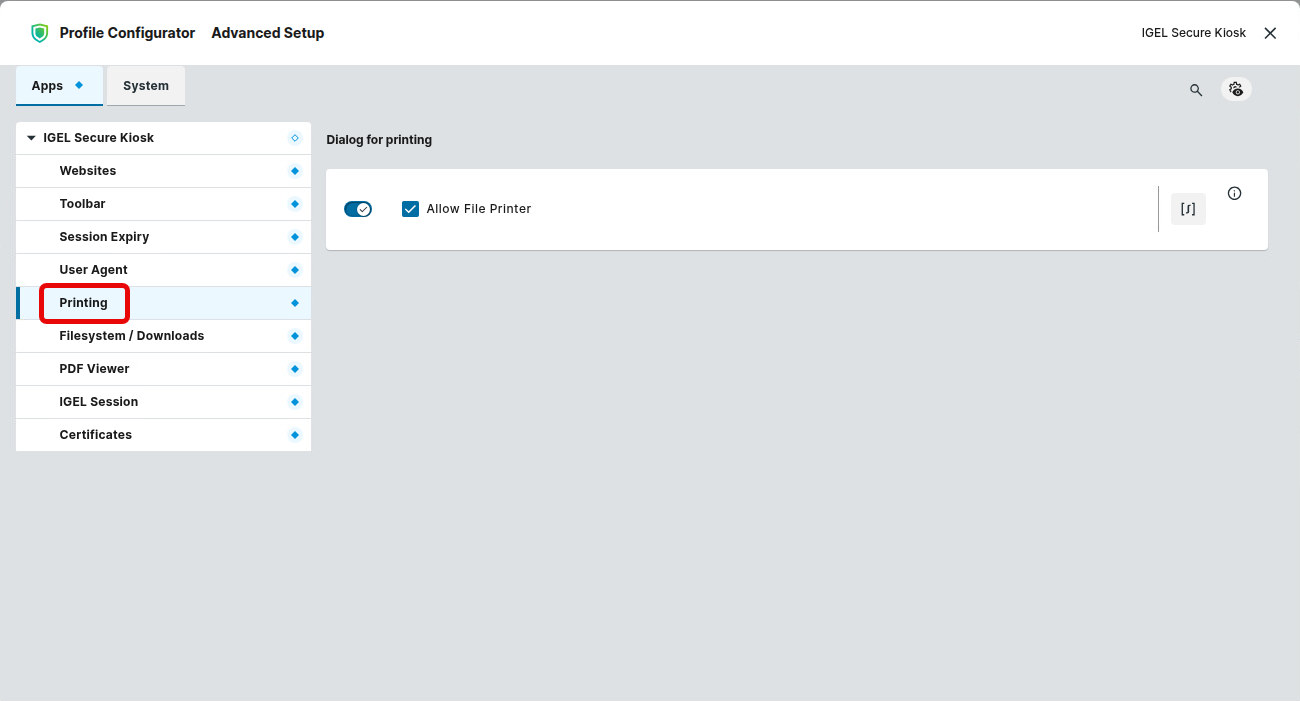Click the blue diamond beside Certificates
Image resolution: width=1300 pixels, height=701 pixels.
(x=295, y=435)
